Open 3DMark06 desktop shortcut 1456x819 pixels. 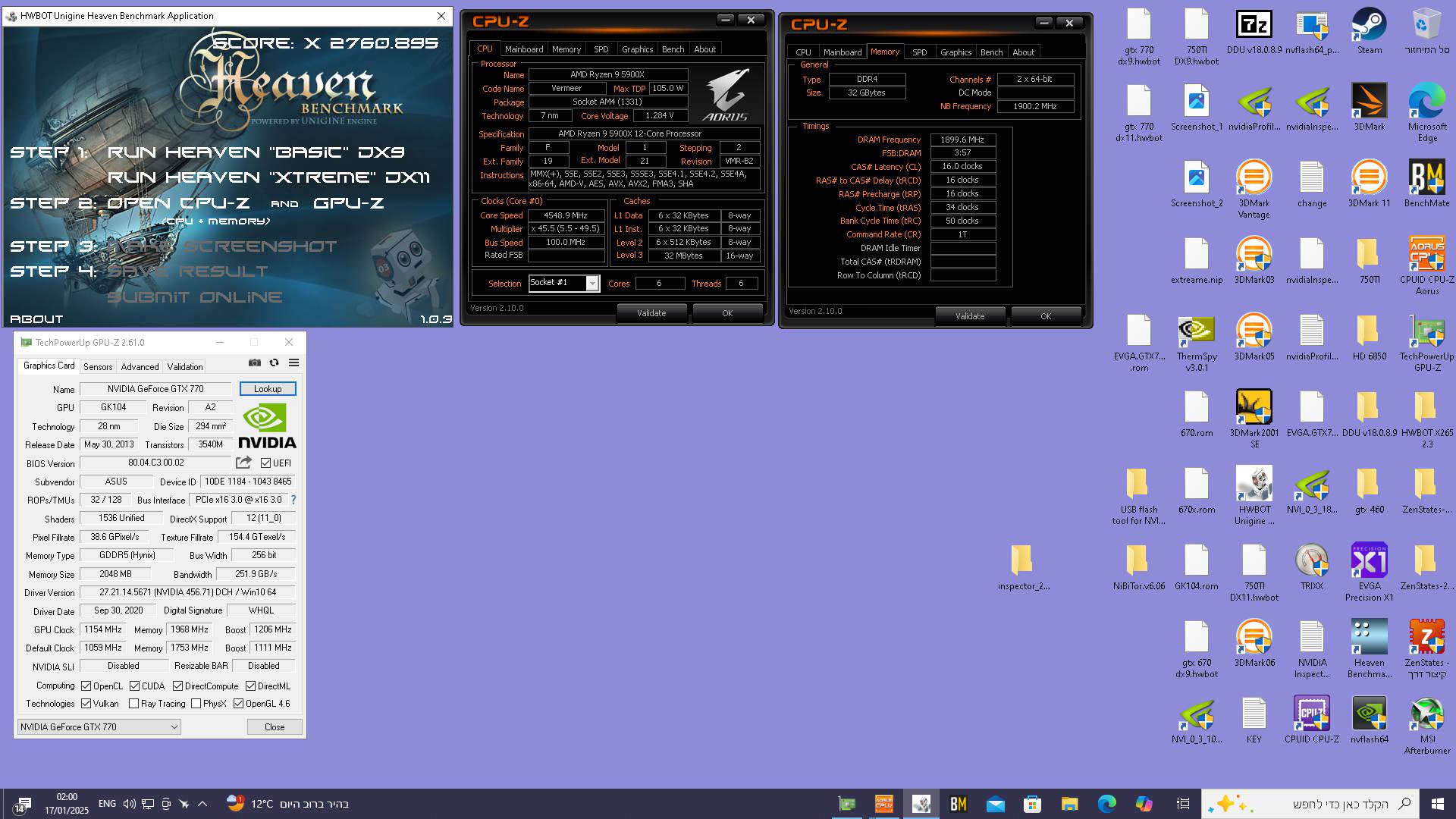[x=1254, y=645]
